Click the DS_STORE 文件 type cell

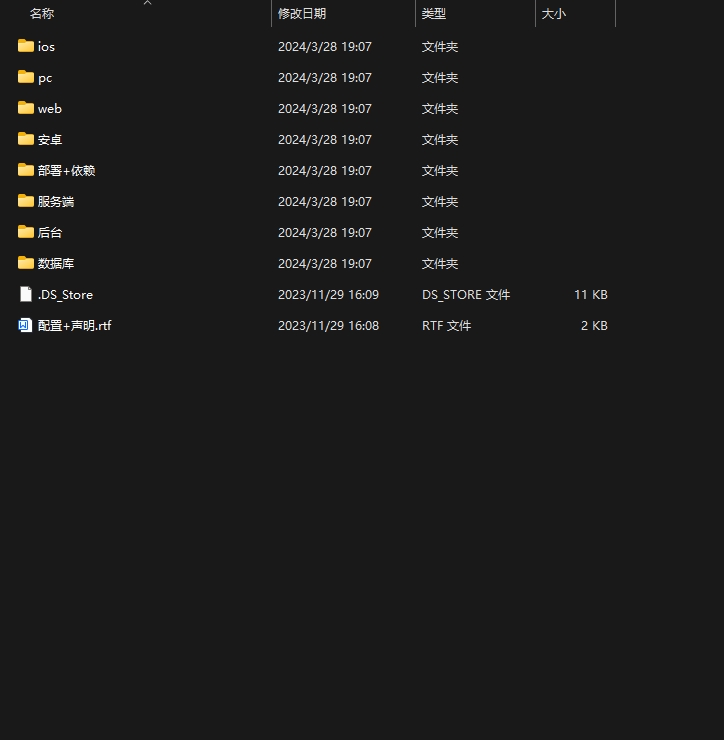pyautogui.click(x=466, y=294)
